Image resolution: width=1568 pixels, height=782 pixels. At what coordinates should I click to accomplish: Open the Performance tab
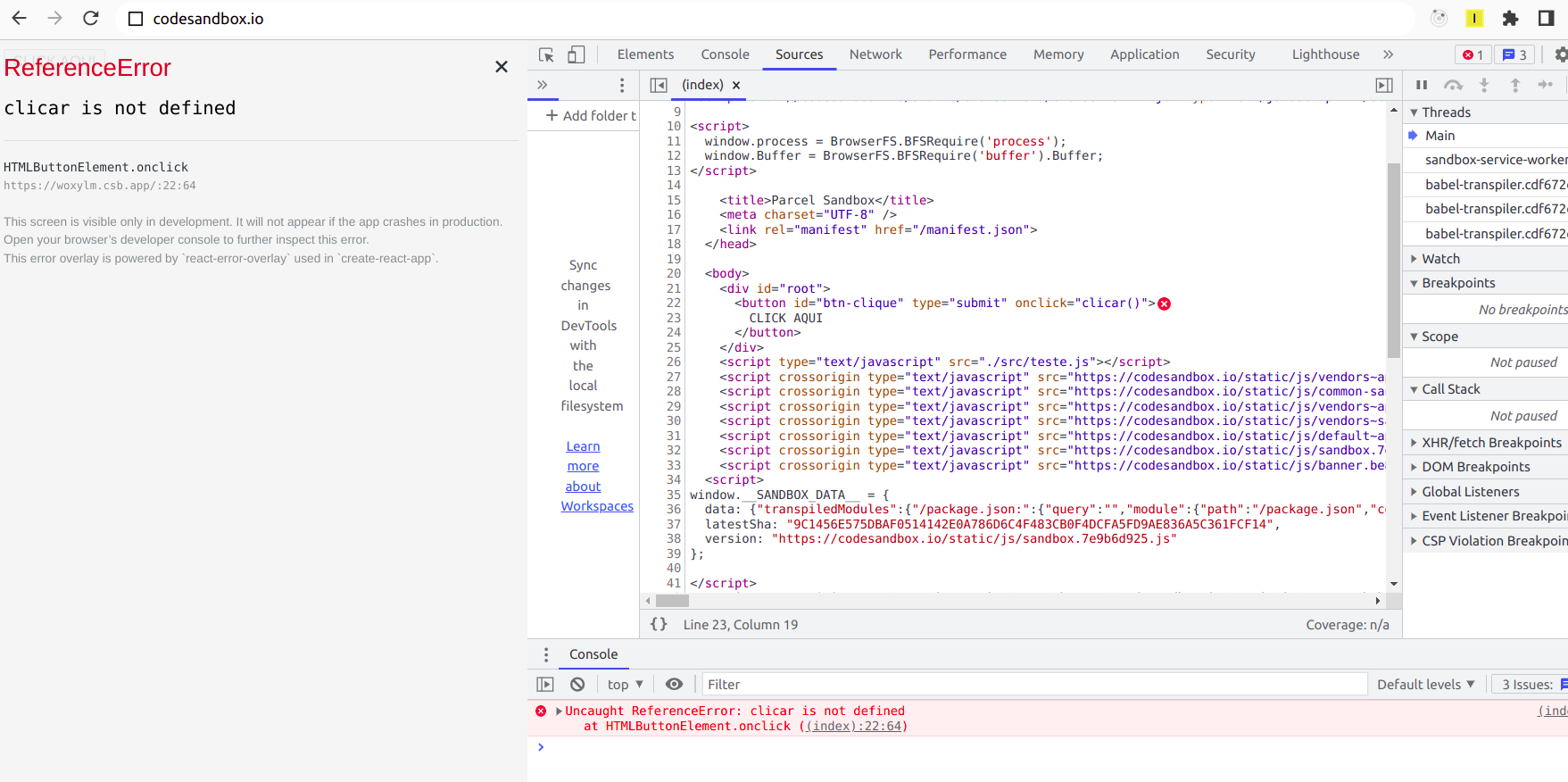967,54
